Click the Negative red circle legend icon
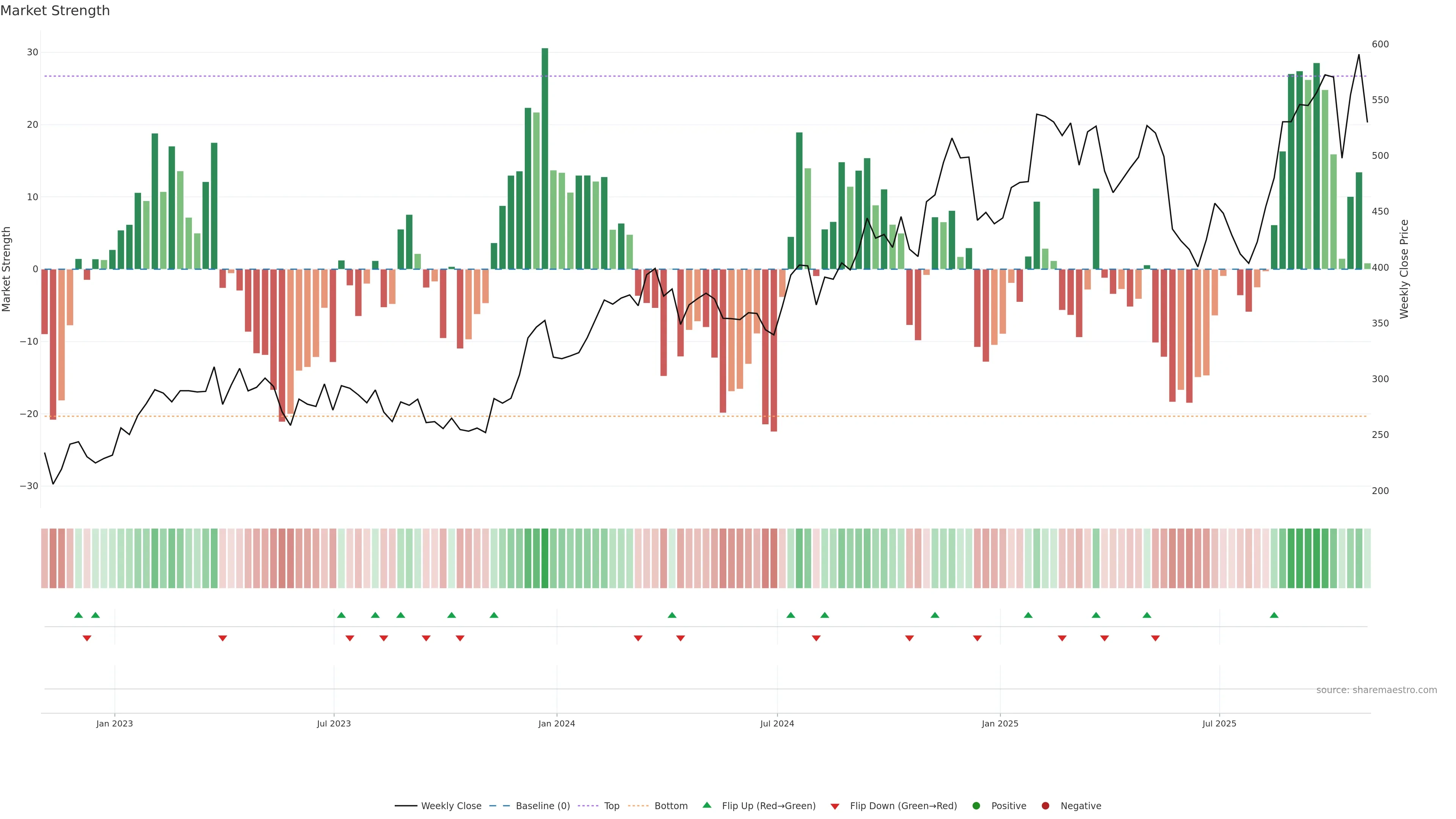The image size is (1456, 819). click(x=1045, y=806)
